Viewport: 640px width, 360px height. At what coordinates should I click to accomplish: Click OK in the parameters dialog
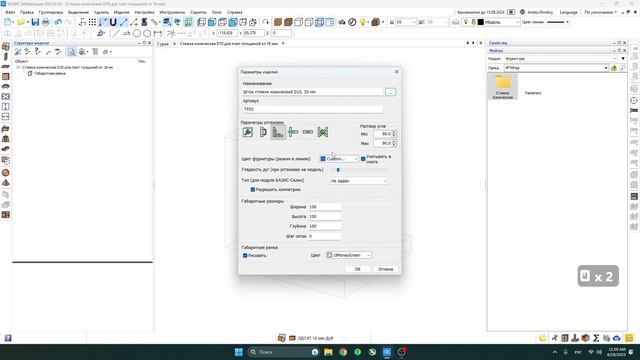point(358,269)
